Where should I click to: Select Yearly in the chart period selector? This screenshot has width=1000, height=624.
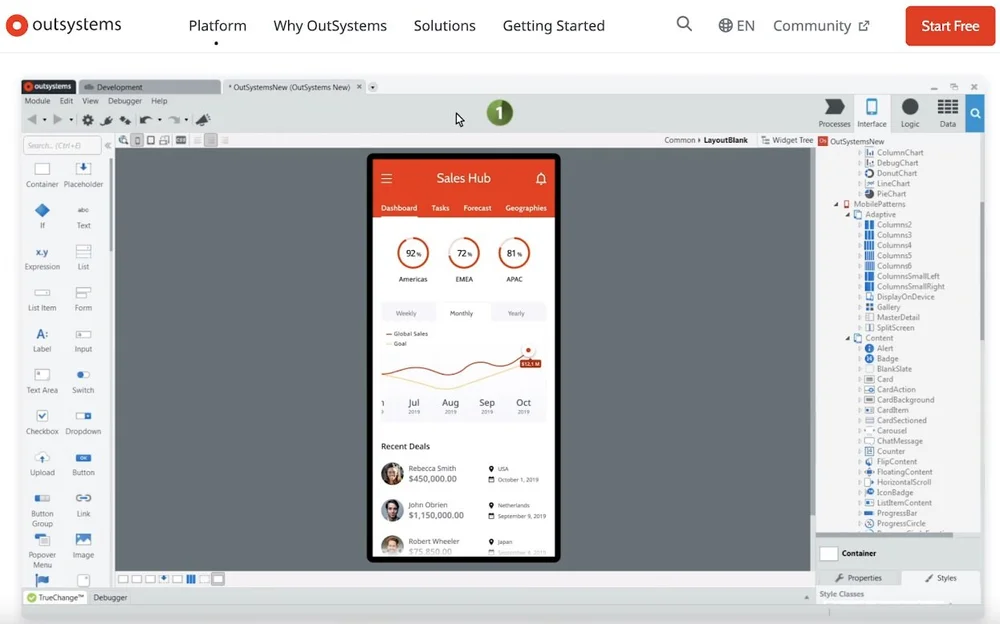tap(516, 313)
